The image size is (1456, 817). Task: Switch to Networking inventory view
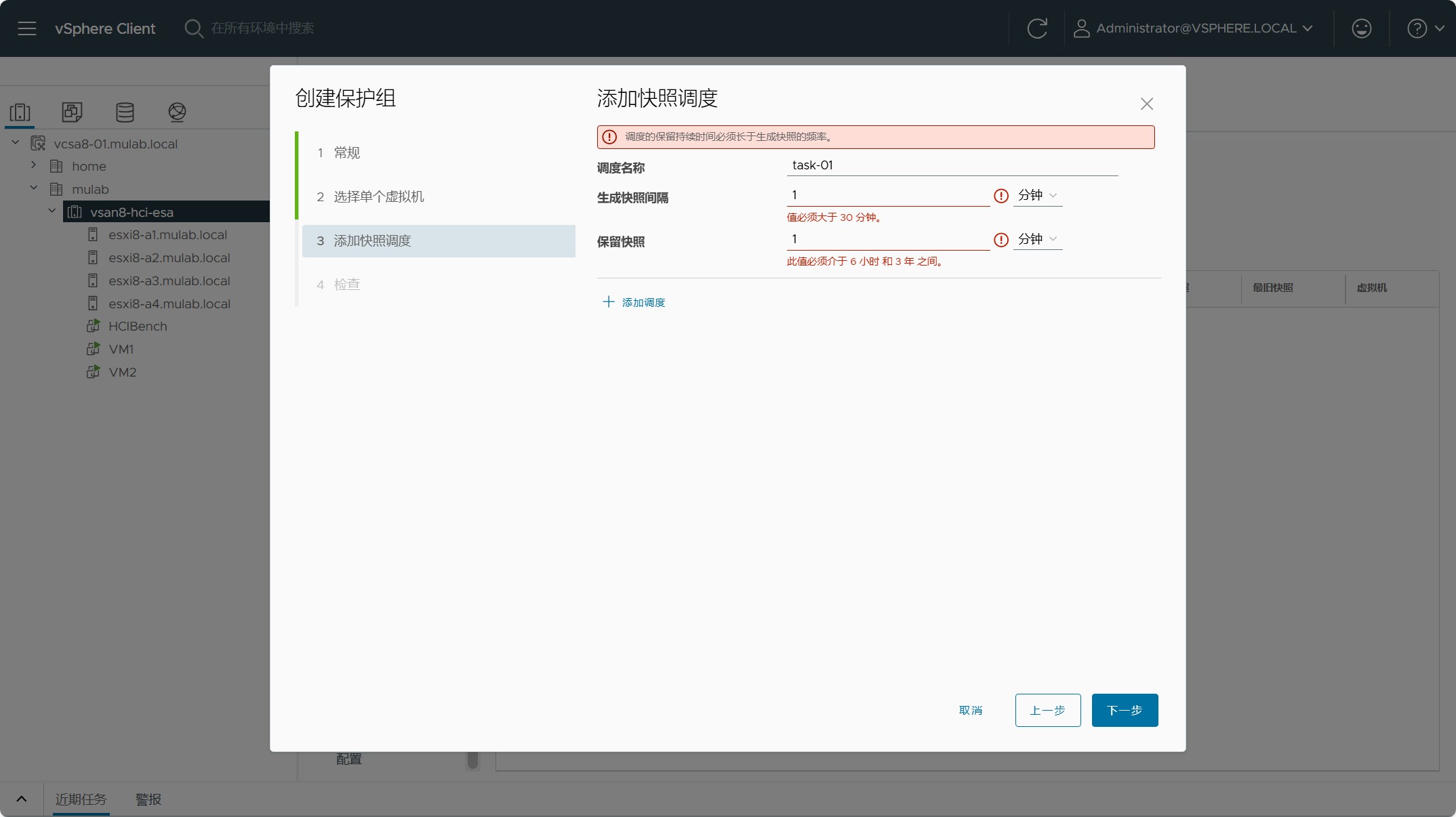(177, 112)
